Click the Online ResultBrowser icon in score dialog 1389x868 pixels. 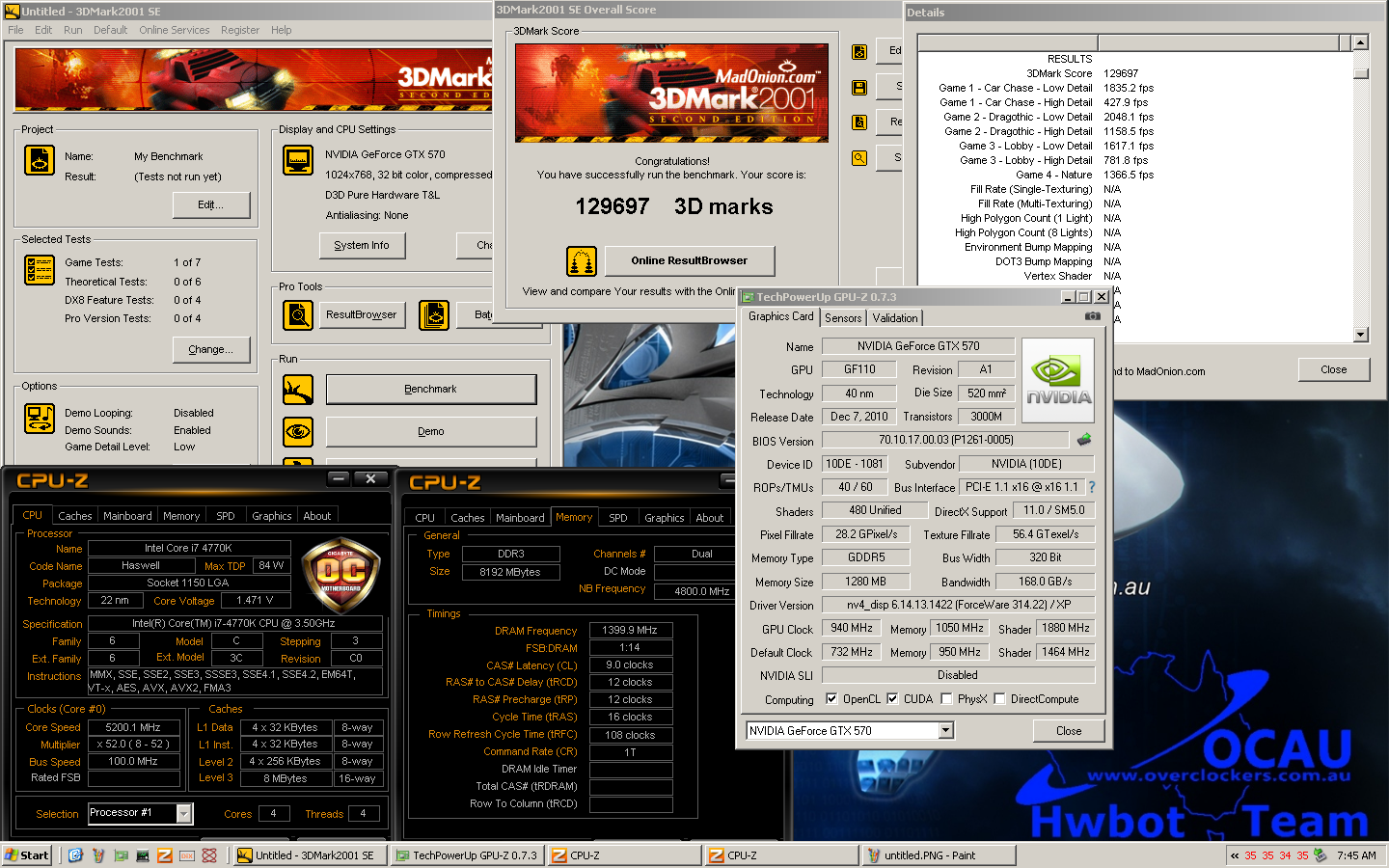(582, 261)
